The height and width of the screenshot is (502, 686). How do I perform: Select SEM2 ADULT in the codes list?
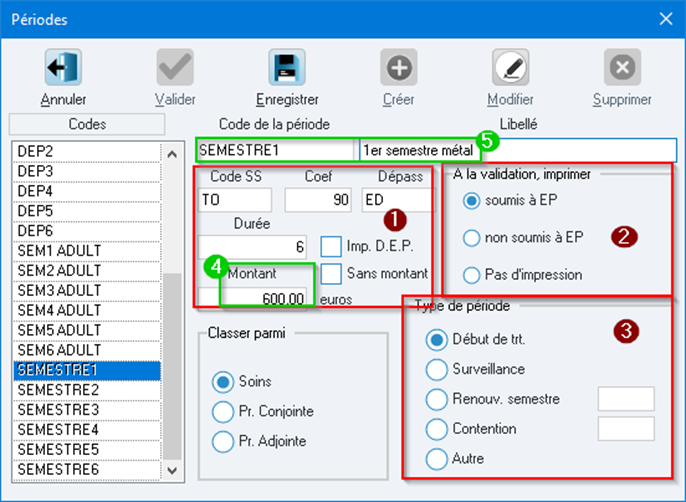[87, 271]
